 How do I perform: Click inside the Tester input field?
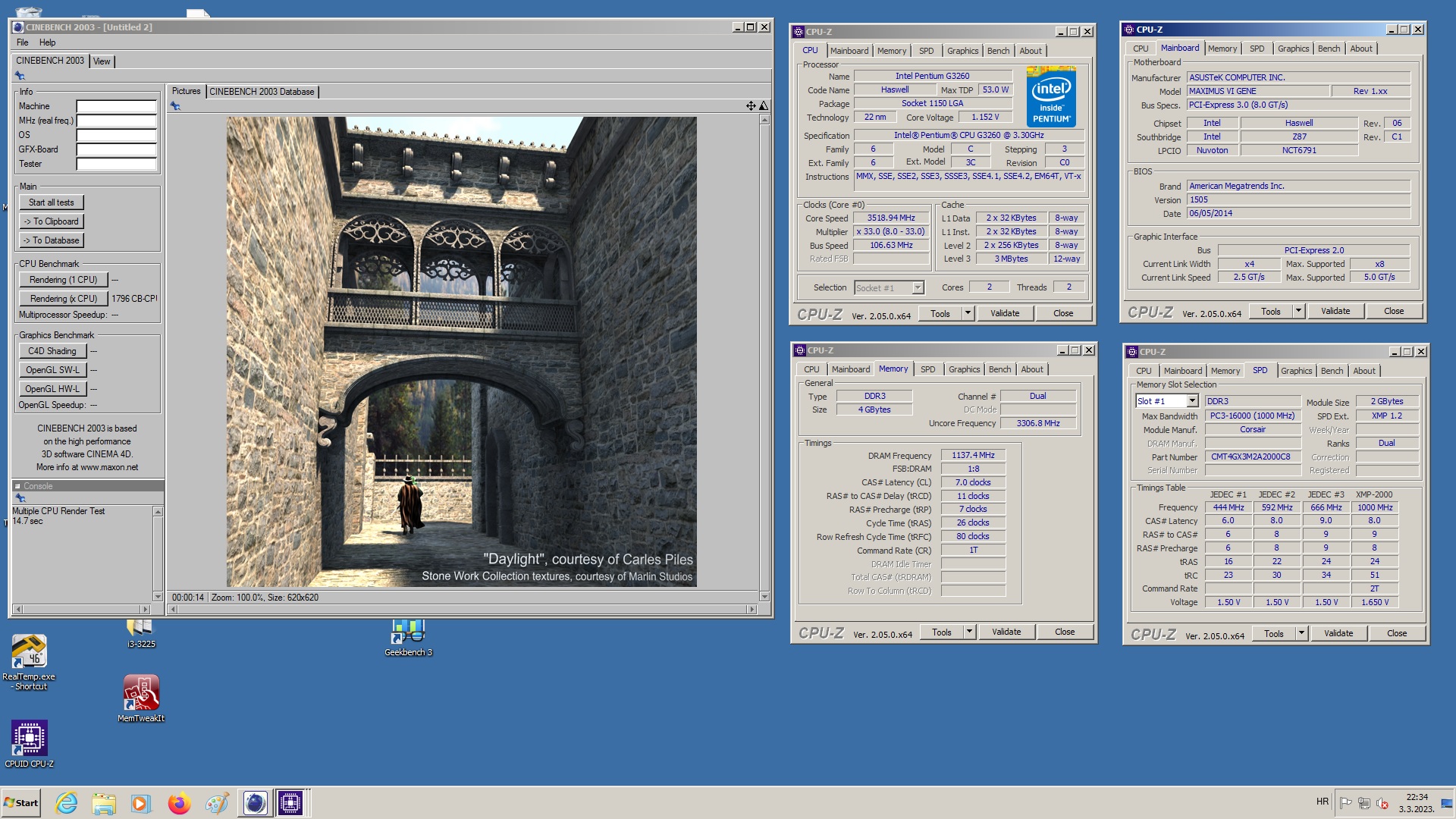pos(117,164)
